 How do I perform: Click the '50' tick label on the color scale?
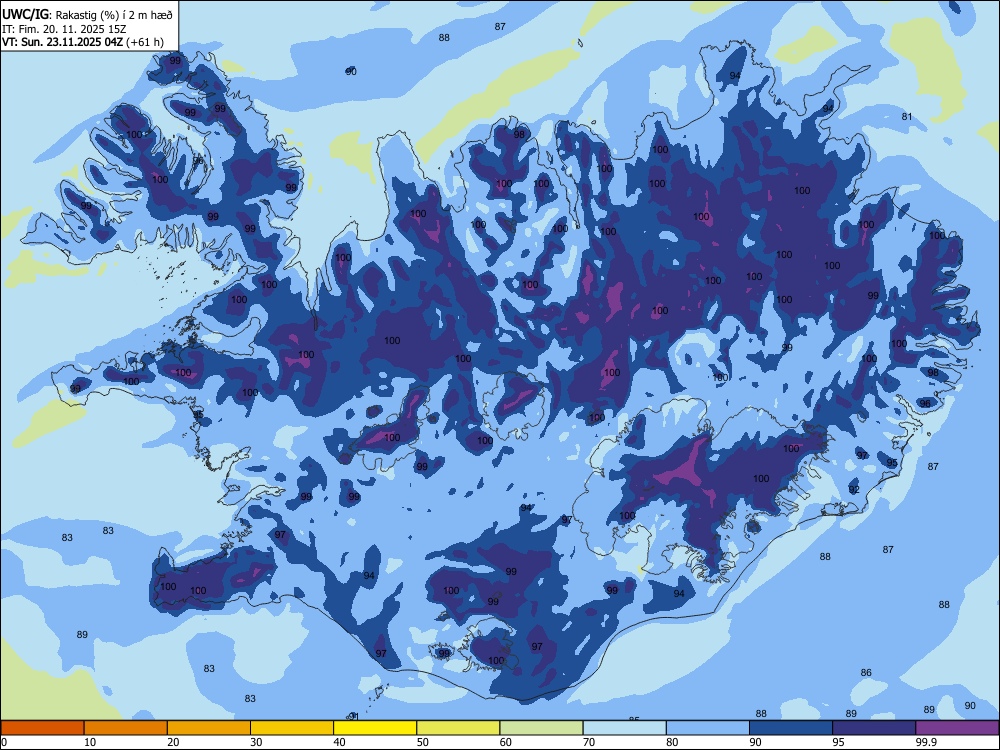point(423,742)
